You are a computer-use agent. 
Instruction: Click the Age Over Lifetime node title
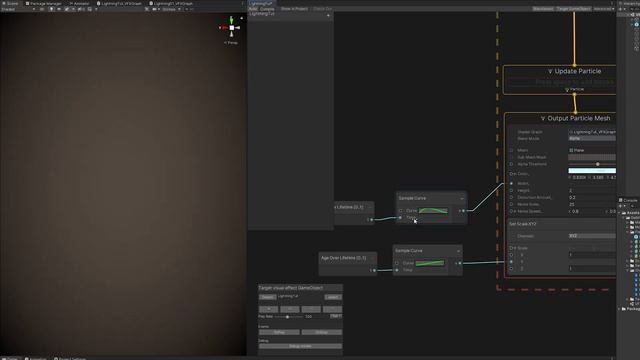coord(343,258)
